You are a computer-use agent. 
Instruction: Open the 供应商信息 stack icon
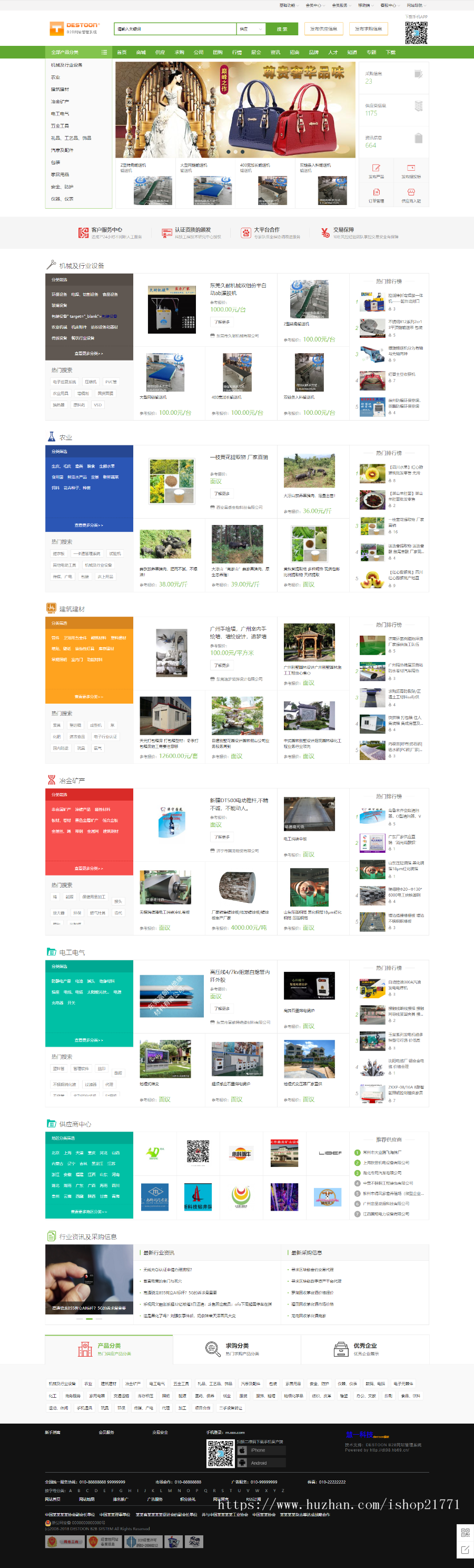(x=418, y=106)
